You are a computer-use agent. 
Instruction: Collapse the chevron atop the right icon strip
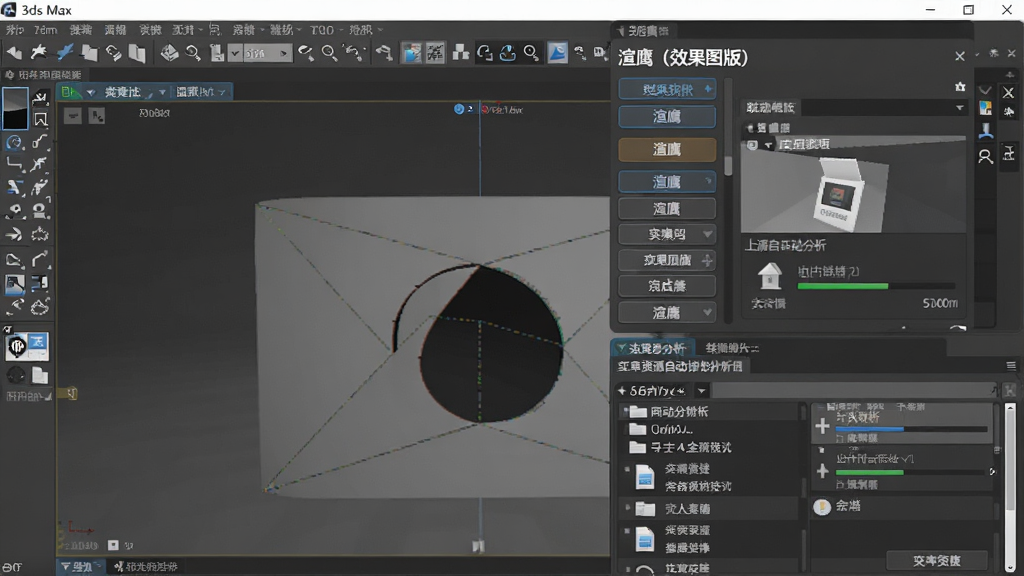click(985, 89)
